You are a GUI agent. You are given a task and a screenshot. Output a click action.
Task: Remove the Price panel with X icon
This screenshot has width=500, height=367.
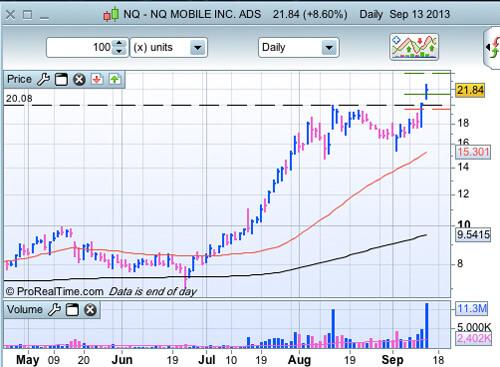pyautogui.click(x=79, y=80)
